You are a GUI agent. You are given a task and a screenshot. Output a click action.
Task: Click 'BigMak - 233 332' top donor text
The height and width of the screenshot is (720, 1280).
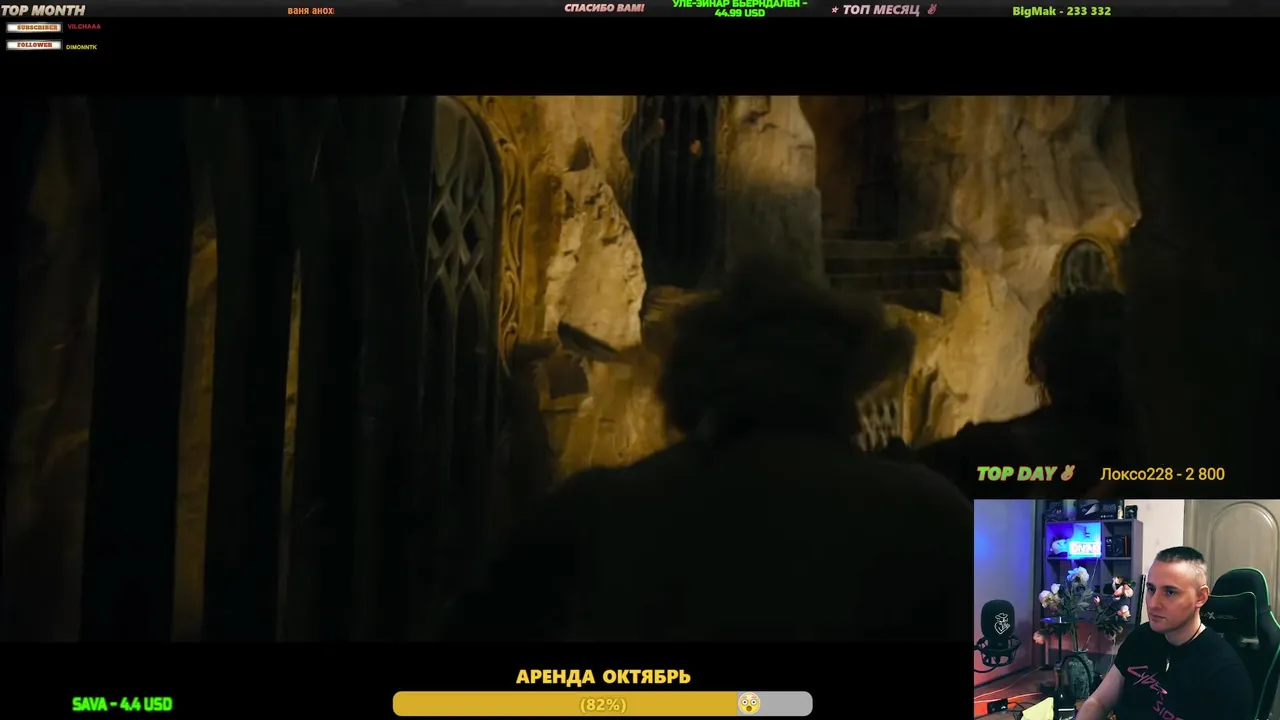[1061, 11]
